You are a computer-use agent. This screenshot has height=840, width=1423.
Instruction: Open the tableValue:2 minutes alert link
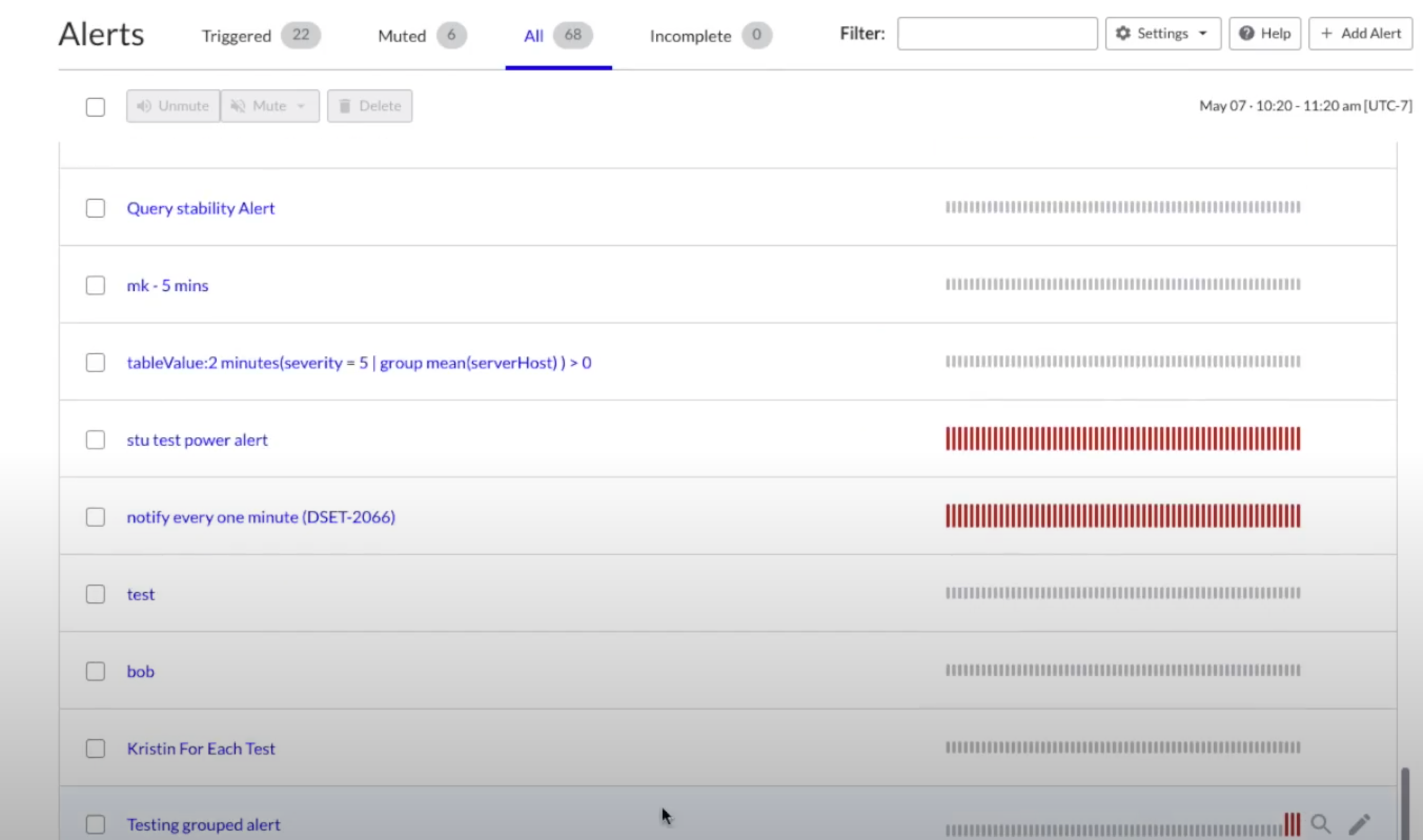tap(359, 362)
